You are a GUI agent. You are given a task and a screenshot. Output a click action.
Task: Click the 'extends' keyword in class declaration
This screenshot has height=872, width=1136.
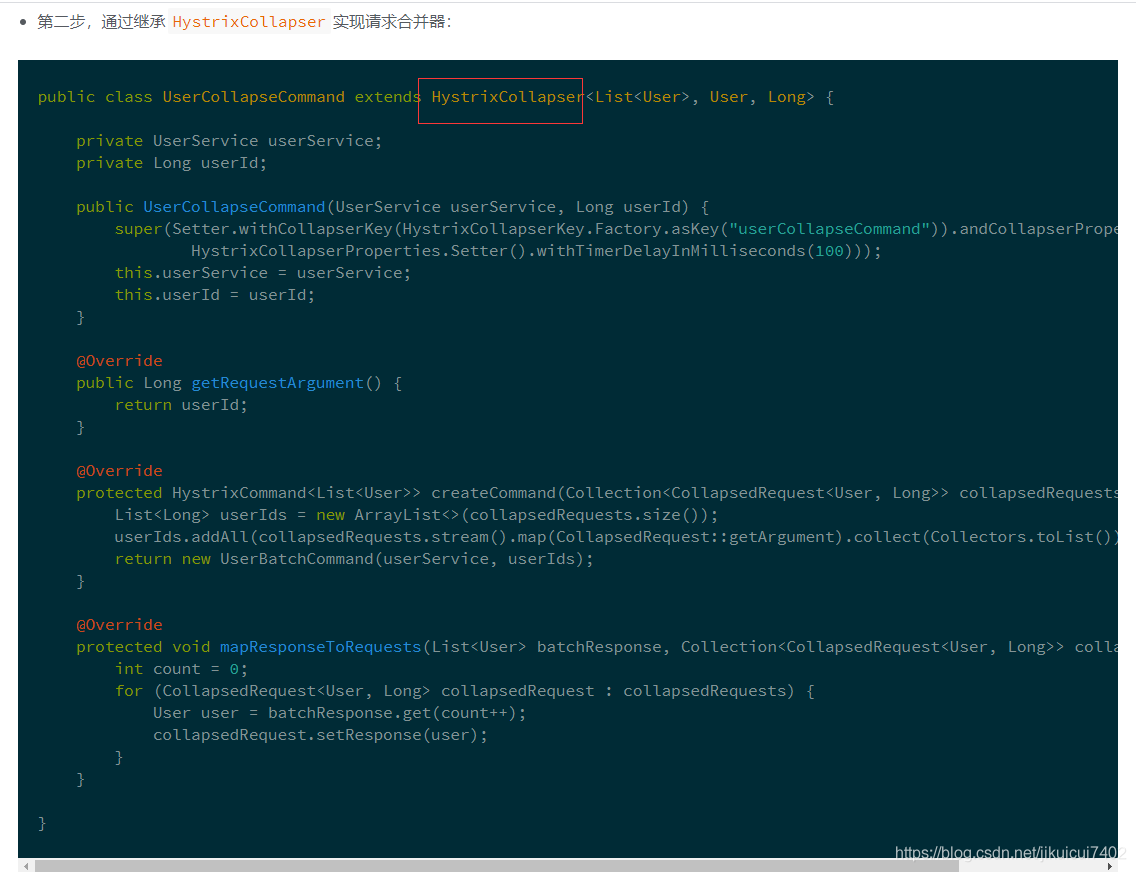388,97
